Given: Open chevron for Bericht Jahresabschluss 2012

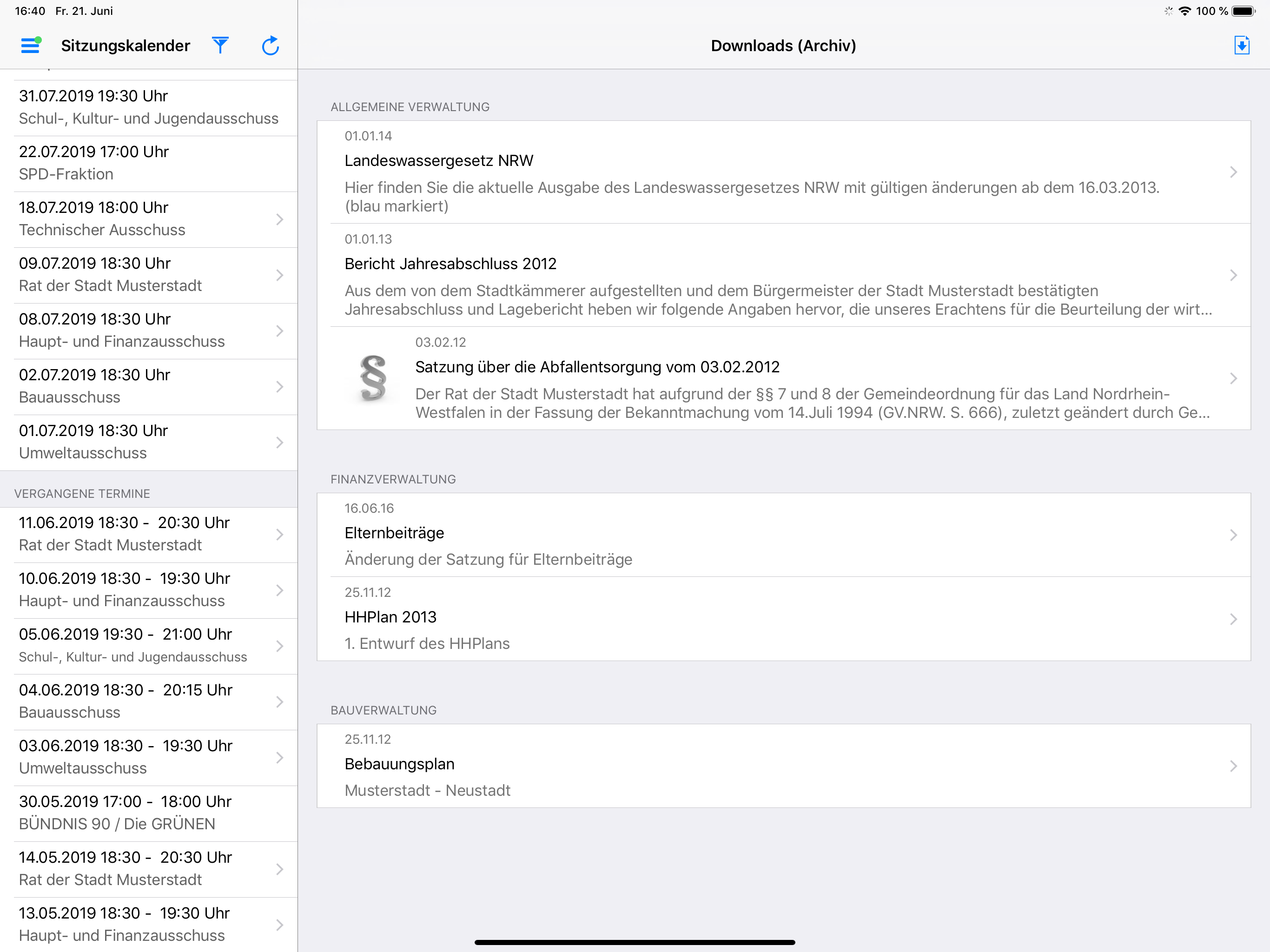Looking at the screenshot, I should click(x=1233, y=275).
